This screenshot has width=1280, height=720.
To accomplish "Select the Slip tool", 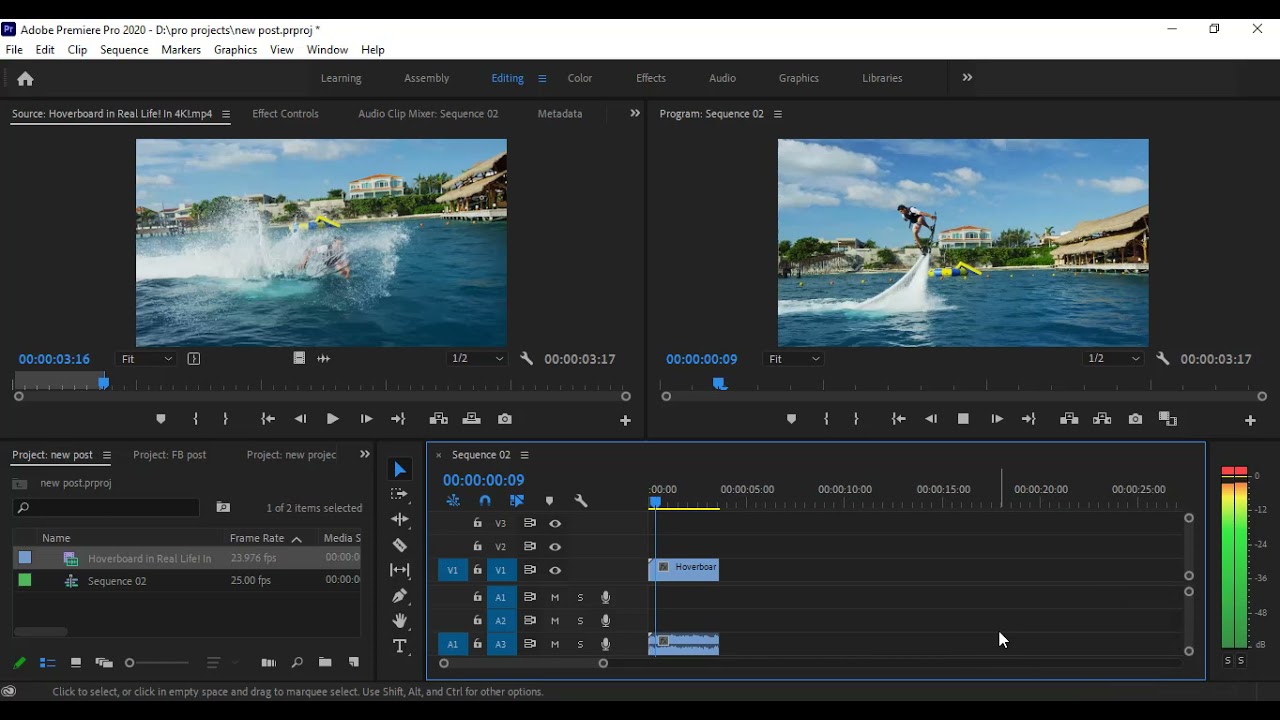I will [x=400, y=570].
